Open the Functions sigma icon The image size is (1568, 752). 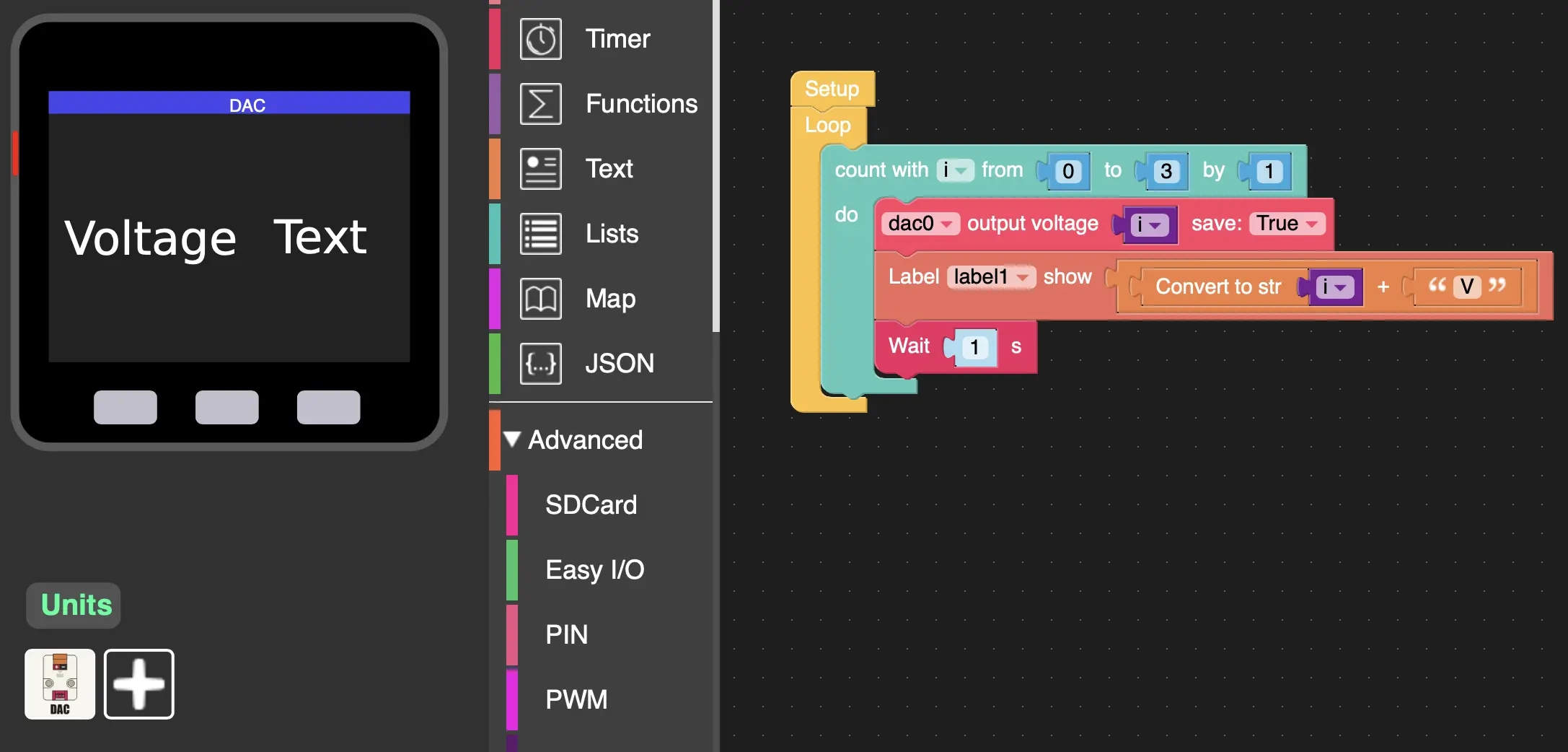tap(540, 104)
